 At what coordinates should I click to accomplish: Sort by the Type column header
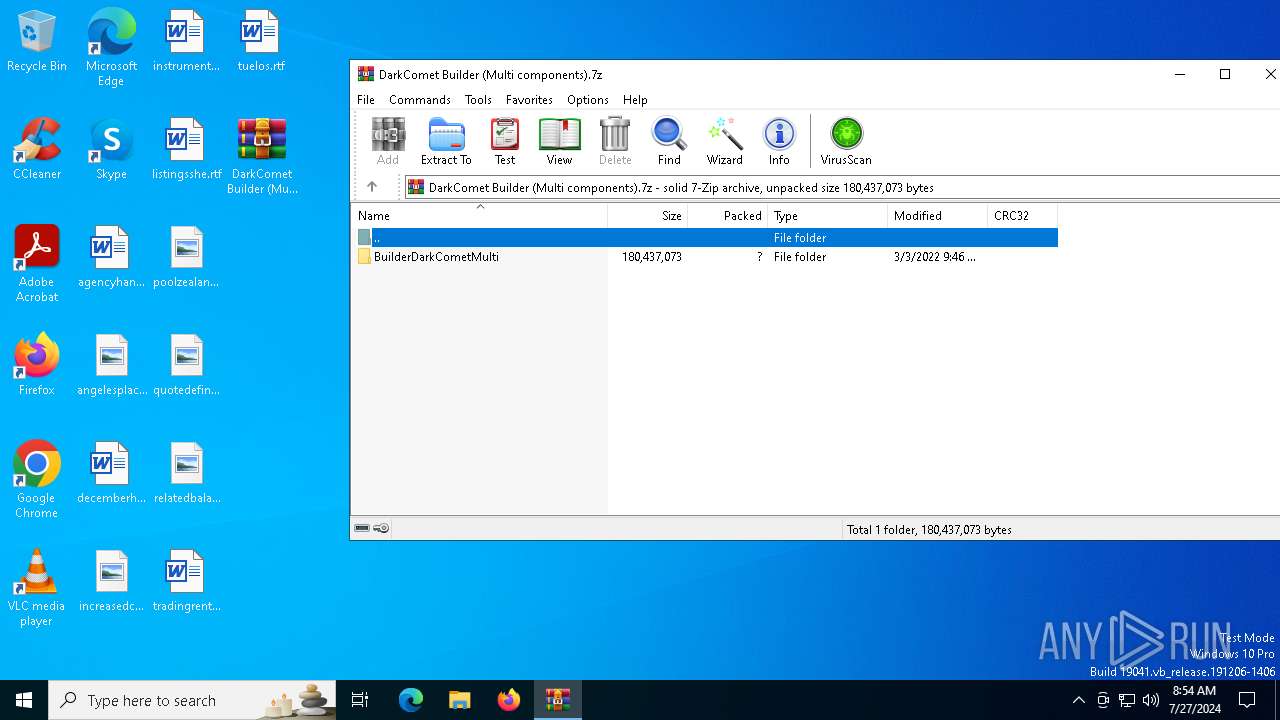[828, 216]
